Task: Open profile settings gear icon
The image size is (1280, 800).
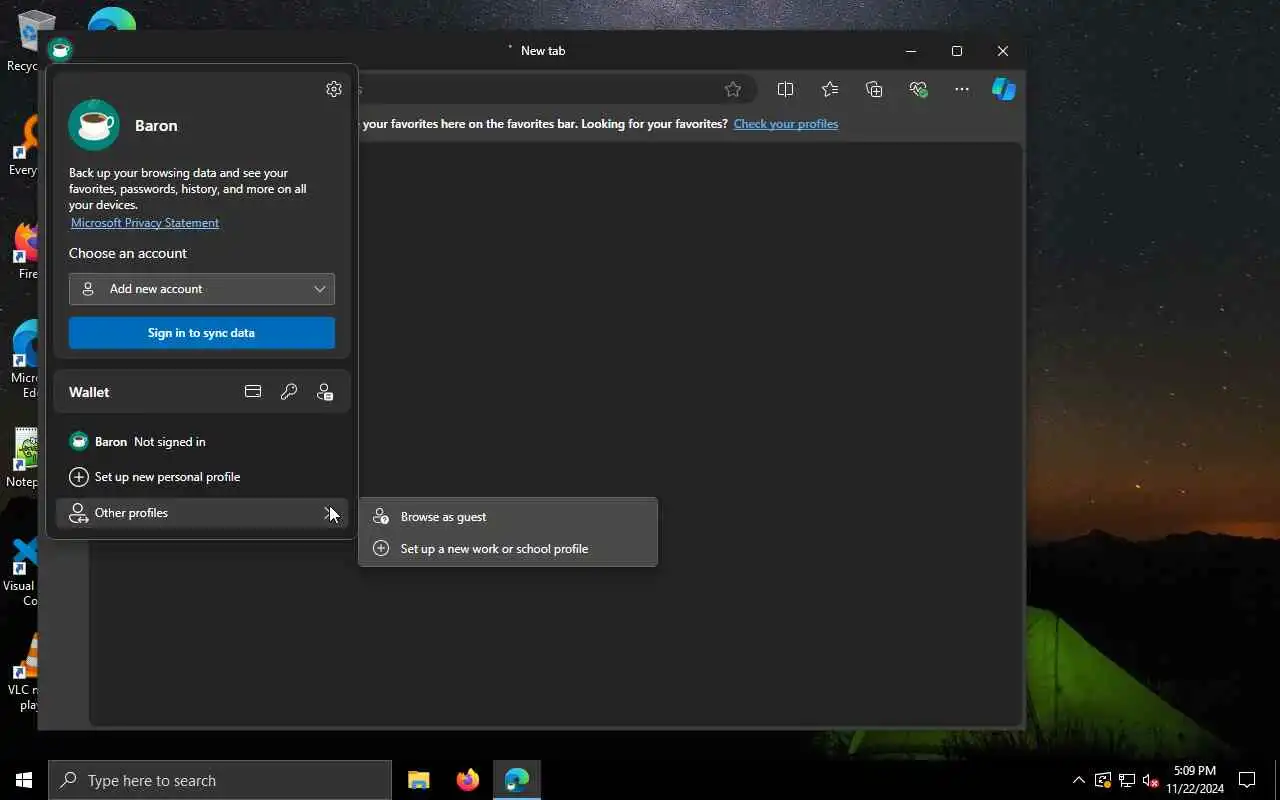Action: (x=334, y=89)
